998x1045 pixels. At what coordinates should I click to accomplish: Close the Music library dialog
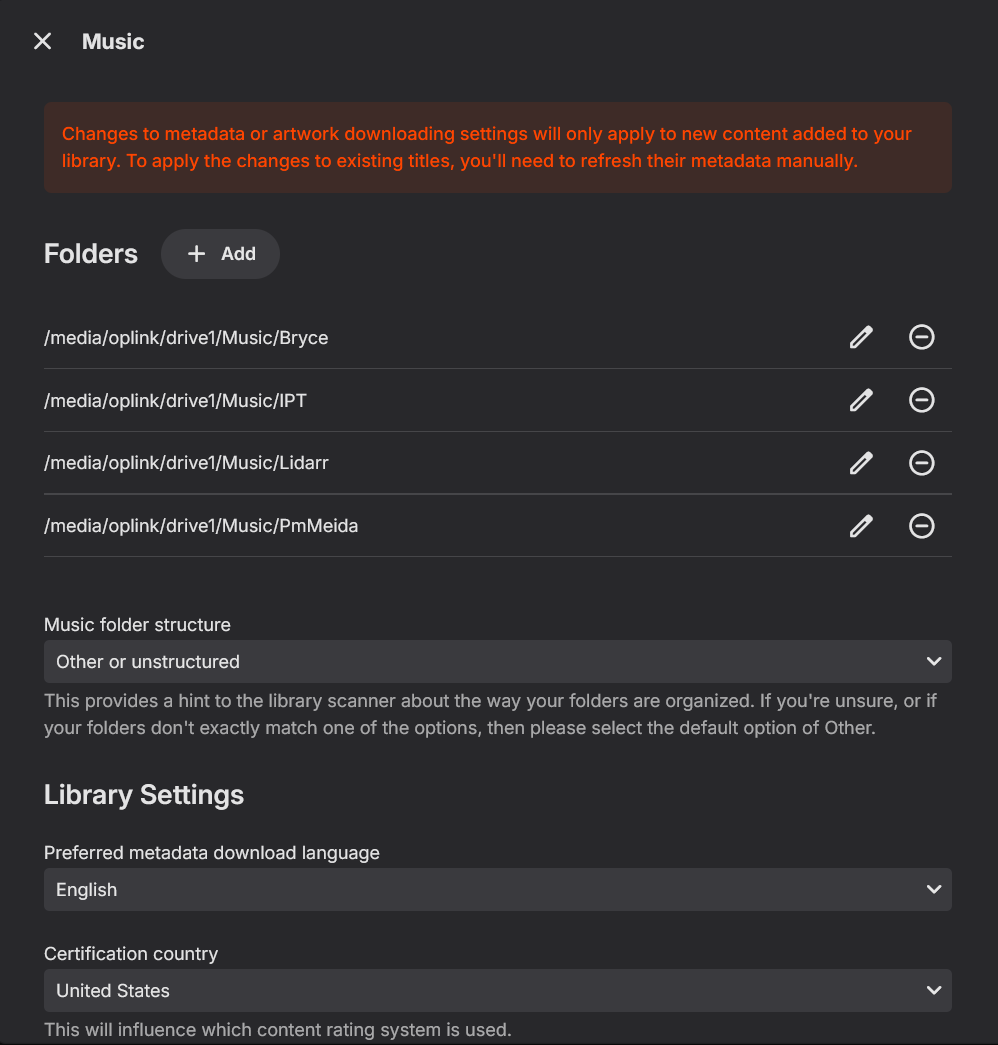tap(42, 41)
